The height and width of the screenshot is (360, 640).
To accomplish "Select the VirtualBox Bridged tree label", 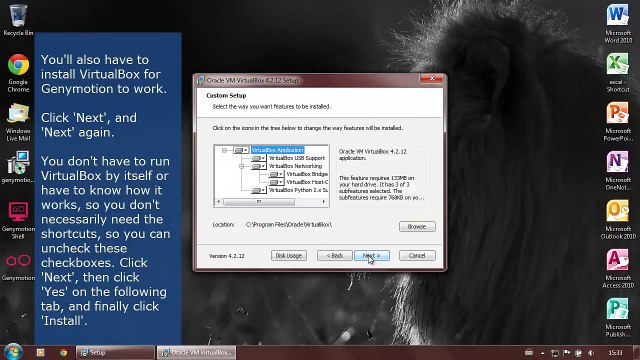I will tap(307, 174).
